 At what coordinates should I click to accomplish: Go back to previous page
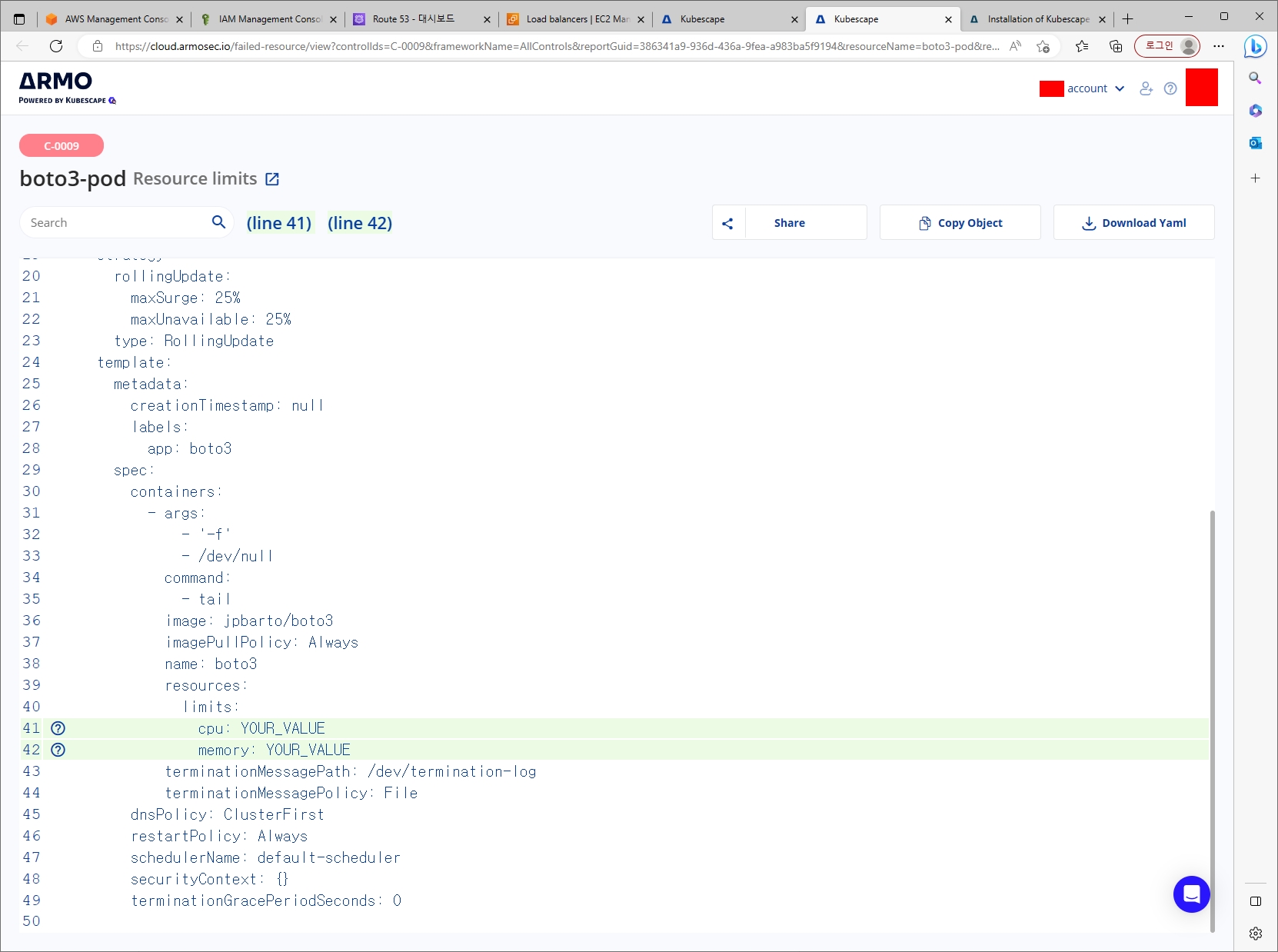pos(22,46)
